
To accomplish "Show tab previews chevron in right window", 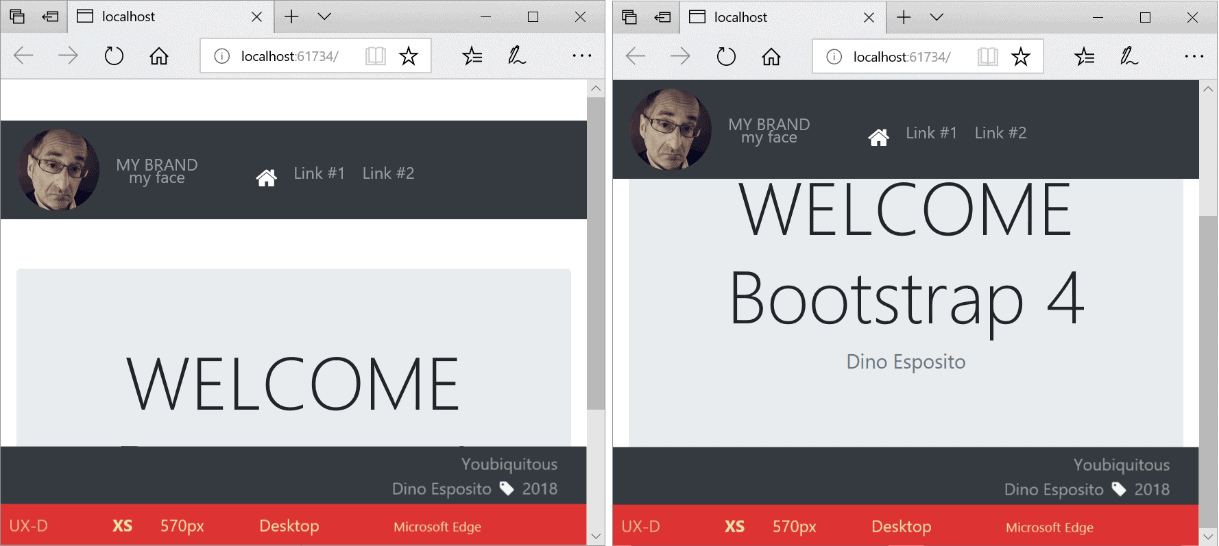I will [936, 17].
